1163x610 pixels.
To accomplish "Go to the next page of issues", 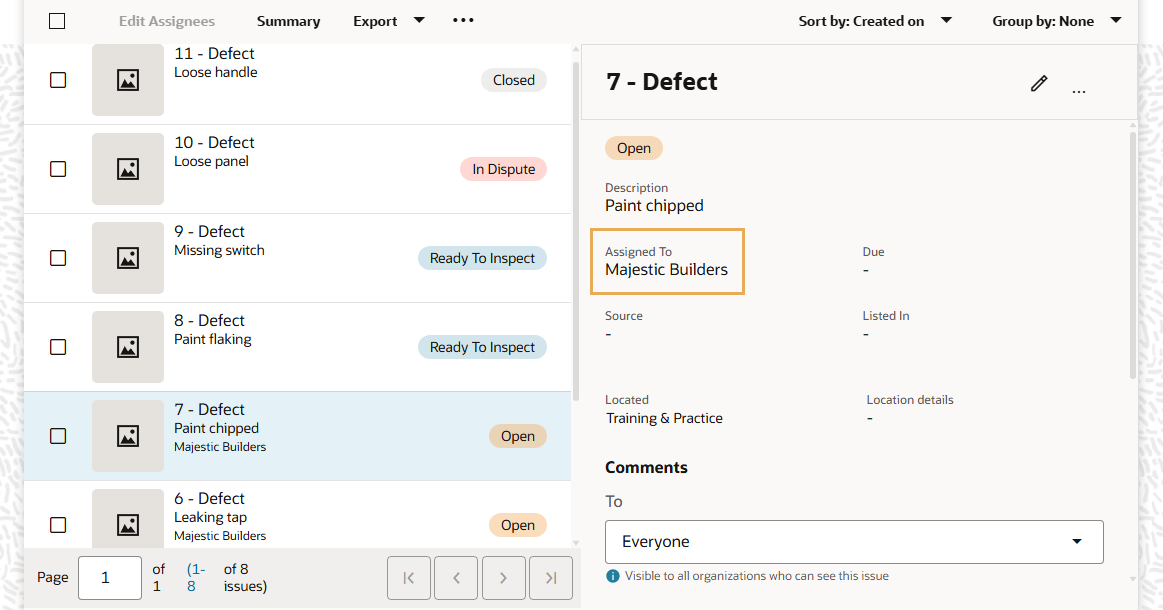I will point(503,578).
